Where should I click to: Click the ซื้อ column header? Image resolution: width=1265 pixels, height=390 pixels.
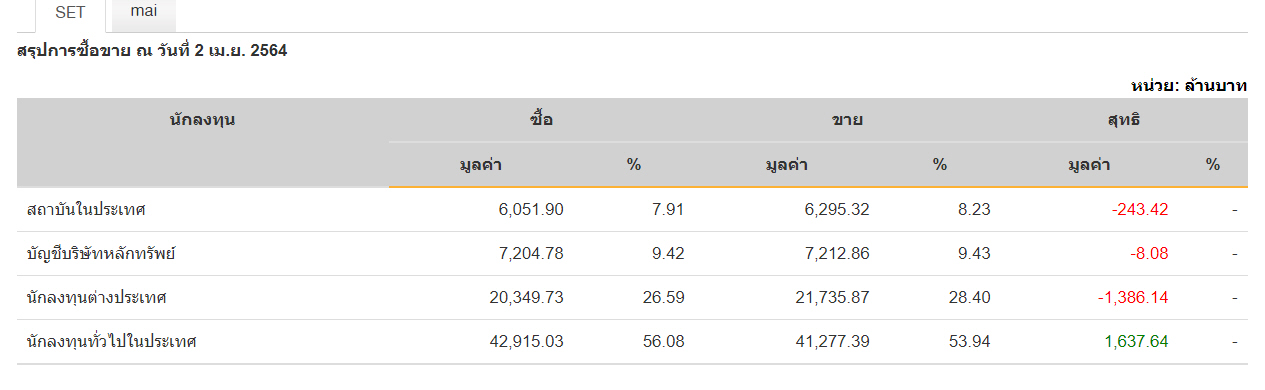[542, 120]
